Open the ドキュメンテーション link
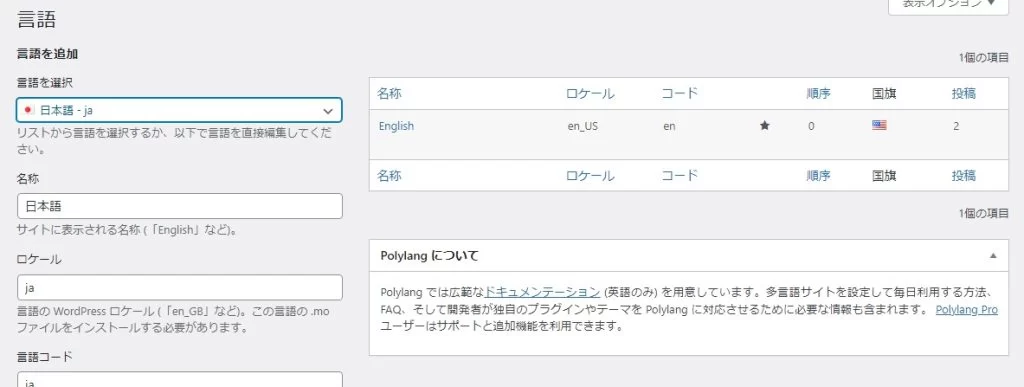 tap(542, 292)
